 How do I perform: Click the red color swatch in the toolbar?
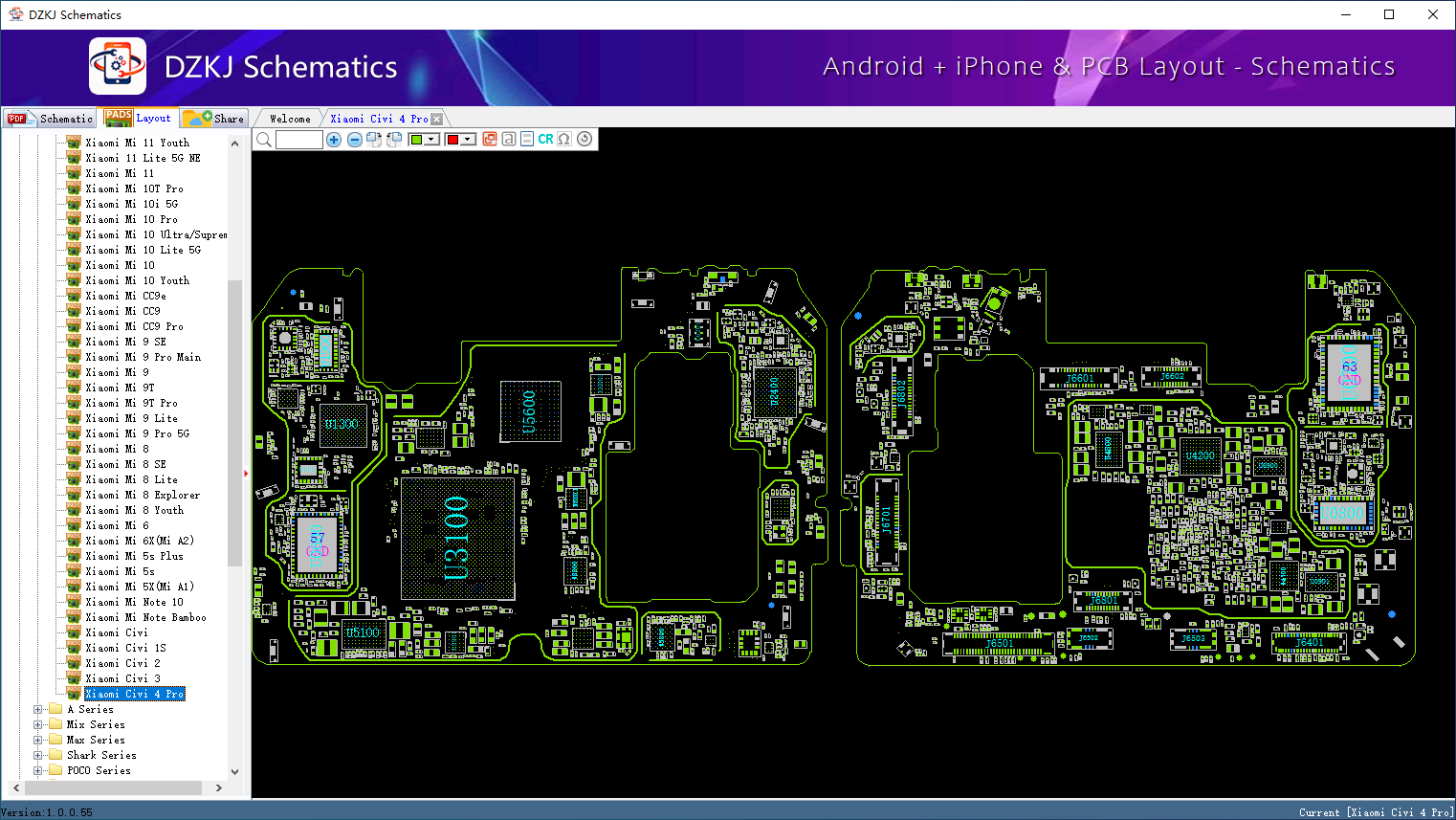[x=452, y=140]
